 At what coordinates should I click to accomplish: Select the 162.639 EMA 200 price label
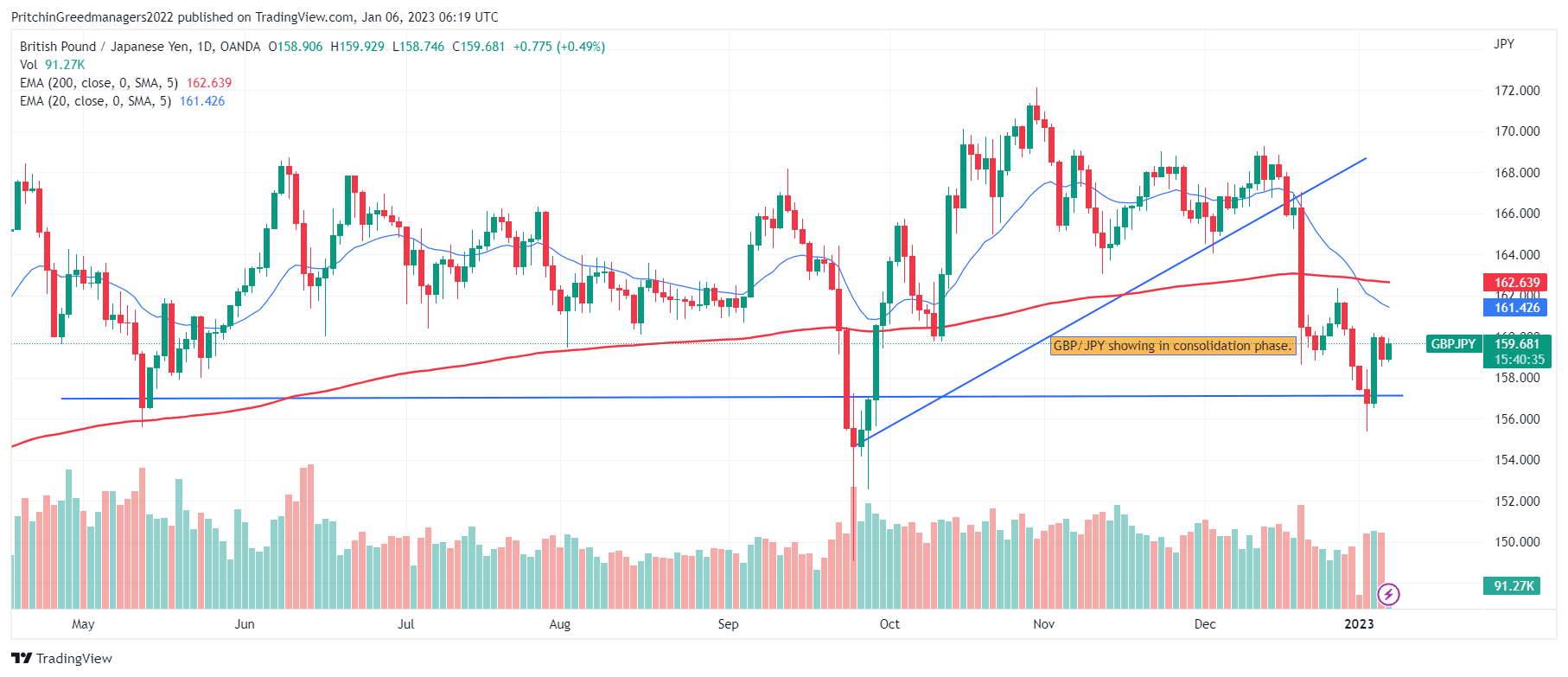pos(1517,283)
